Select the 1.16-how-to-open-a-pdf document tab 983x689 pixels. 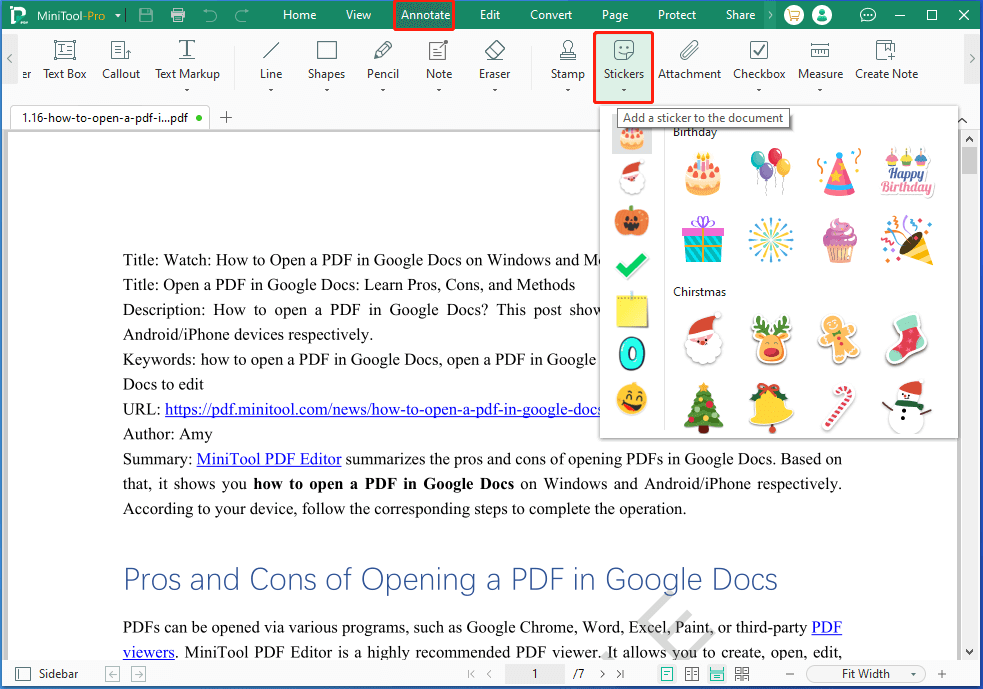tap(110, 118)
